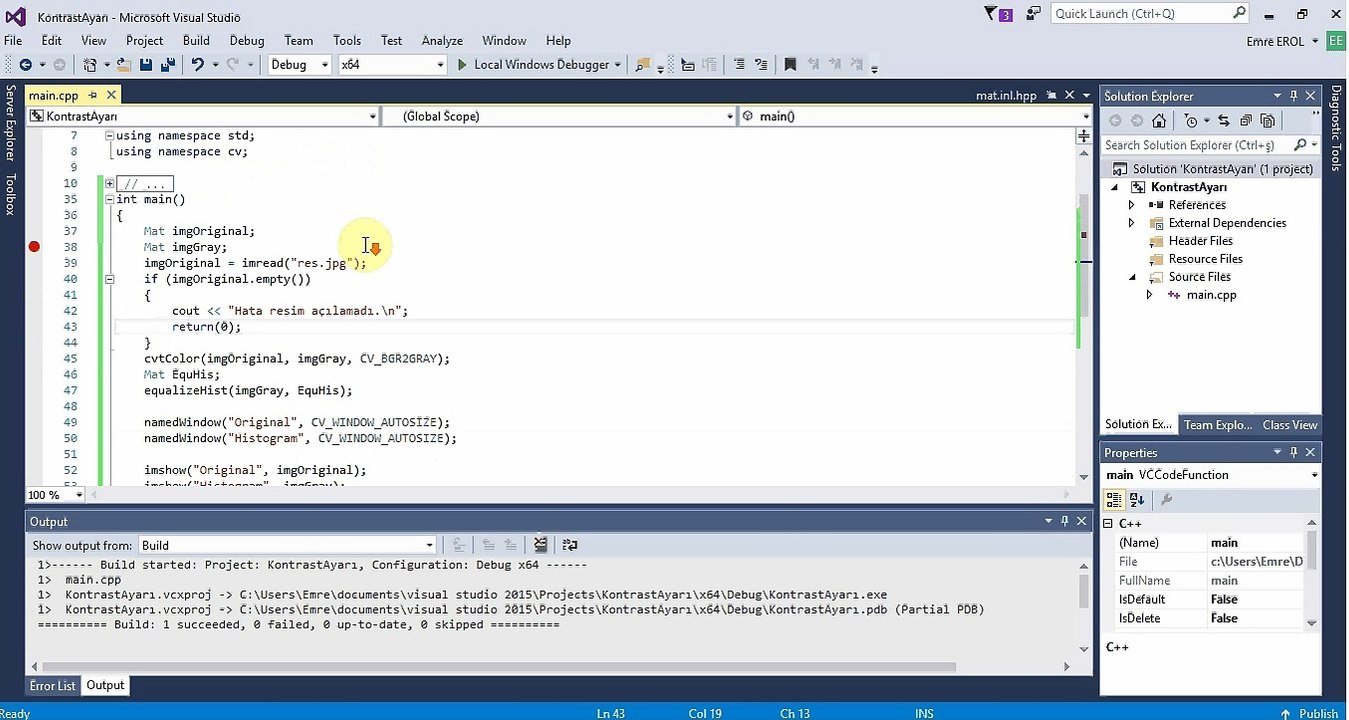Click the Publish button in status bar
The height and width of the screenshot is (720, 1349).
tap(1311, 713)
